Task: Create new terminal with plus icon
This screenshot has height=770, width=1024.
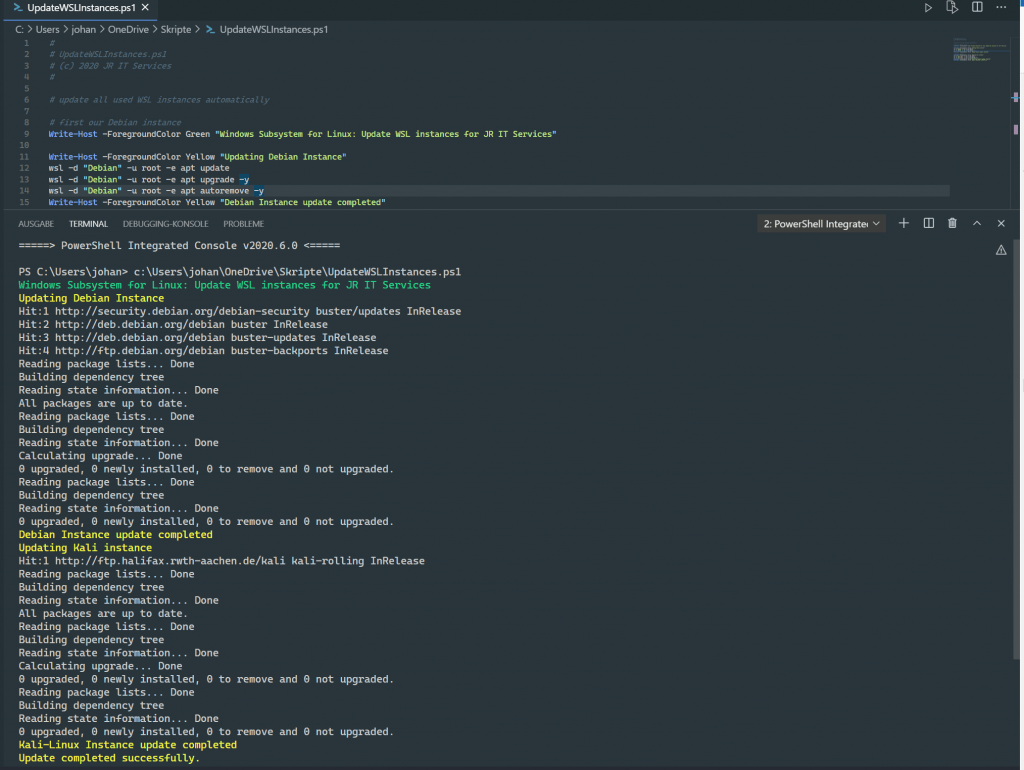Action: coord(904,223)
